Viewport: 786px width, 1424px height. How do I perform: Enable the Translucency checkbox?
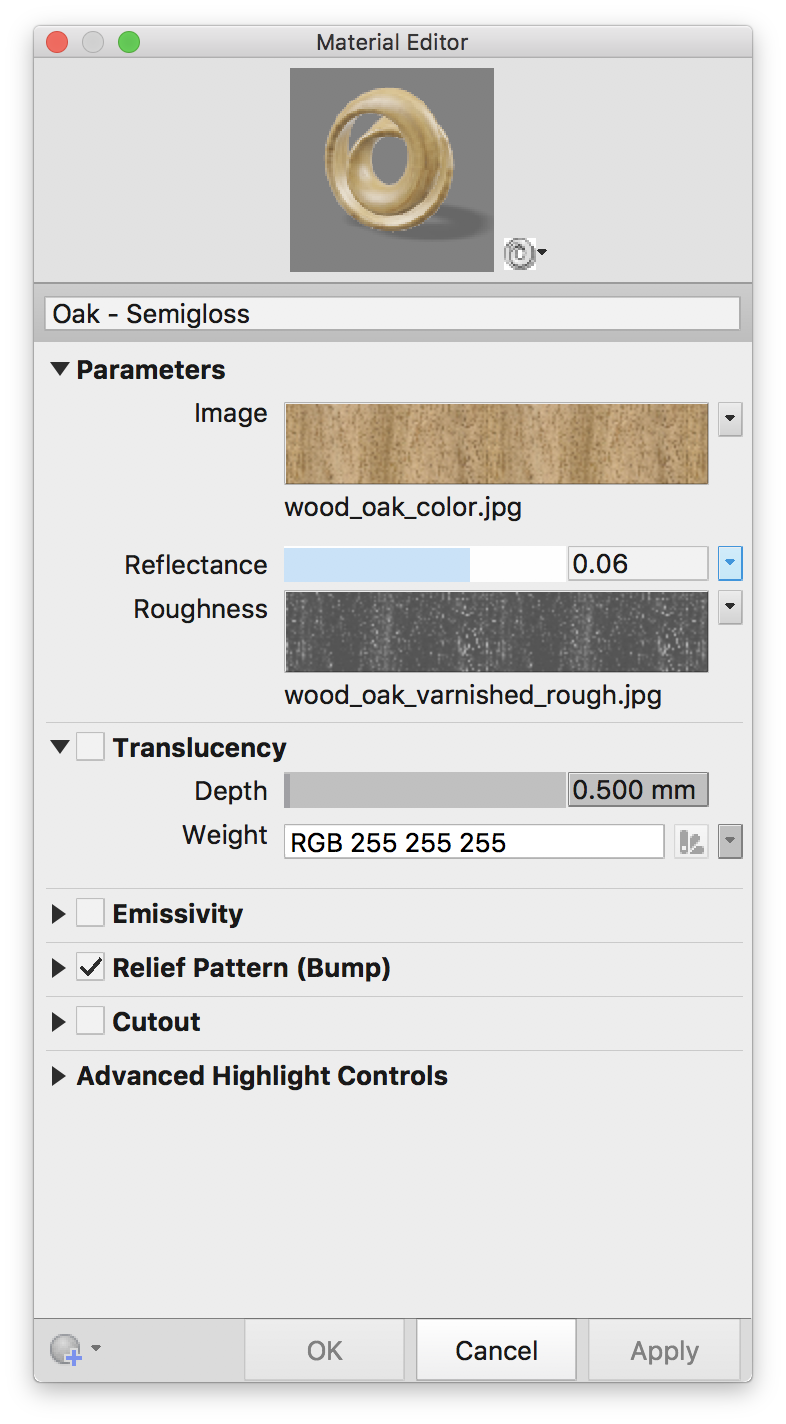[90, 746]
